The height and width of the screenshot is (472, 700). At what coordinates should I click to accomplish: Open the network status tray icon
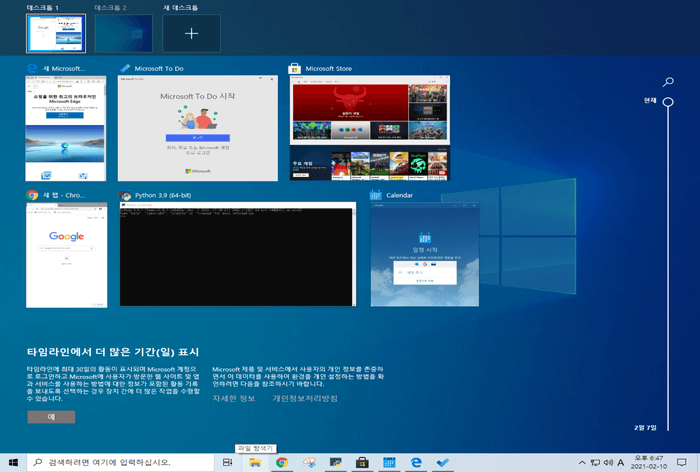pos(595,463)
